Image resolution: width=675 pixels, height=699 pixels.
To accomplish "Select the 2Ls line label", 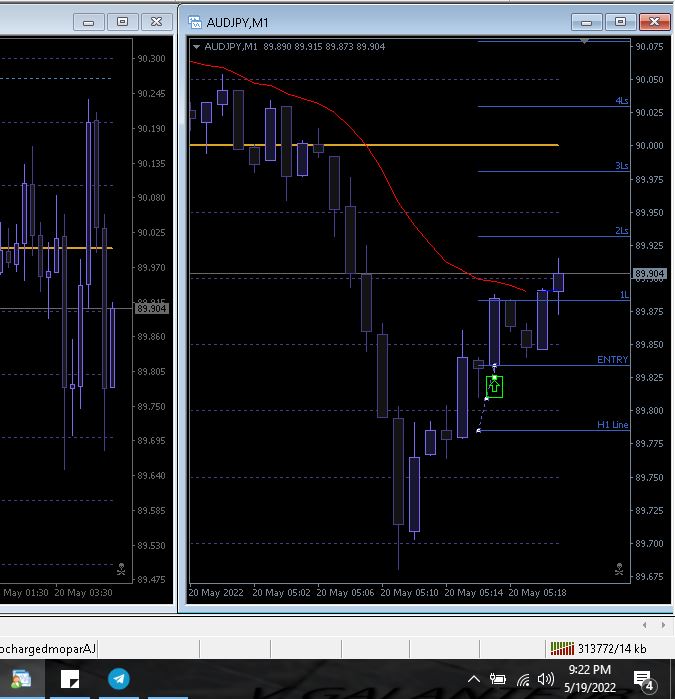I will (x=621, y=230).
